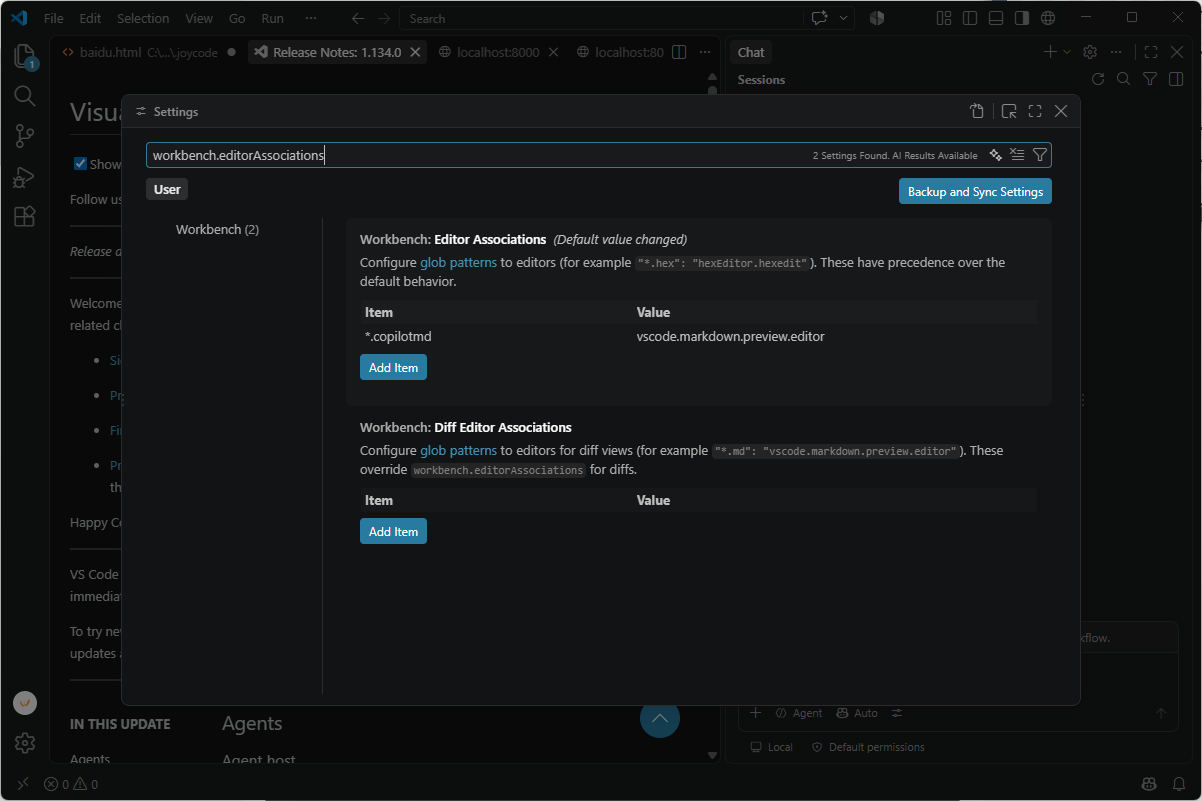Open the Go menu
Image resolution: width=1202 pixels, height=801 pixels.
click(x=237, y=18)
